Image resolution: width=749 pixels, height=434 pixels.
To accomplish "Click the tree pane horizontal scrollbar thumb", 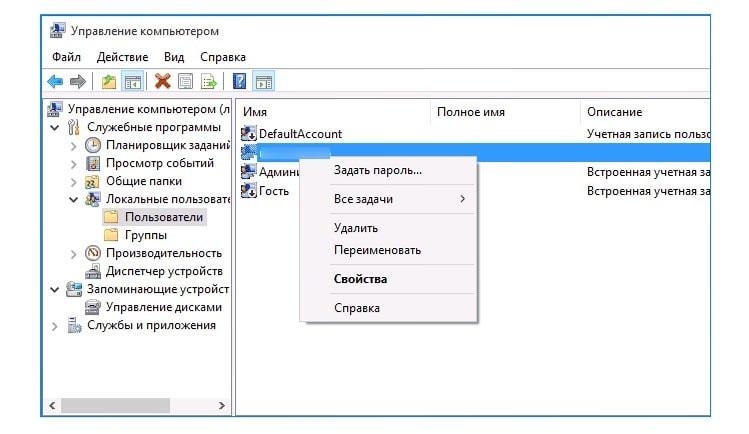I will point(115,405).
